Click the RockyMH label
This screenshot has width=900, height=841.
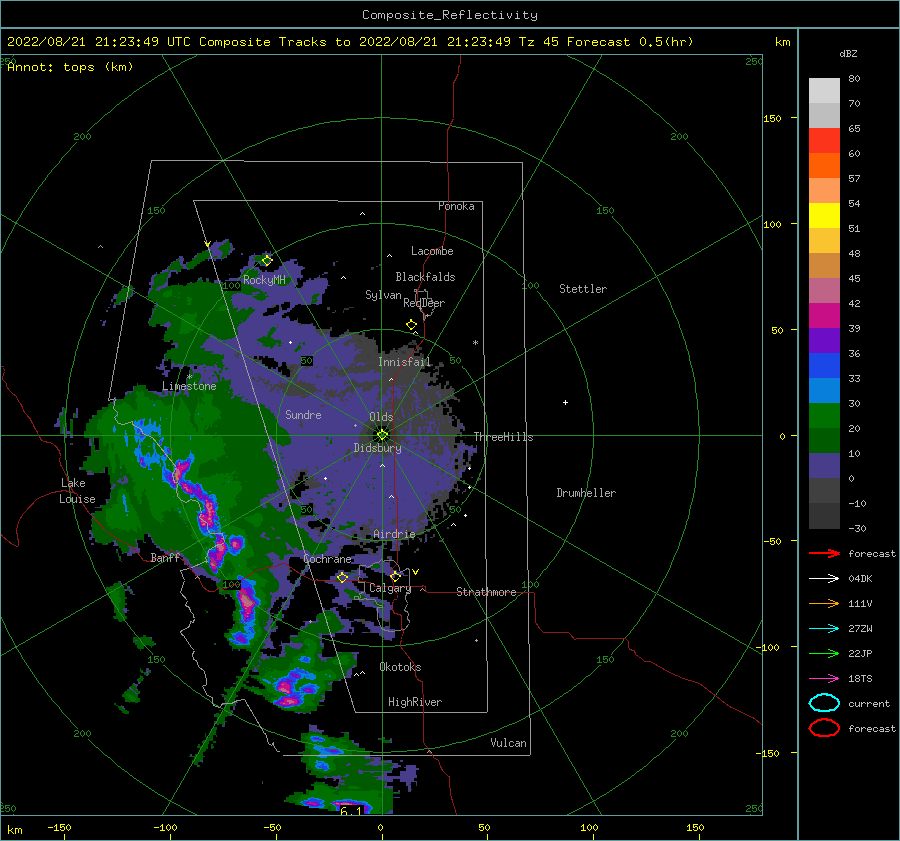(264, 280)
